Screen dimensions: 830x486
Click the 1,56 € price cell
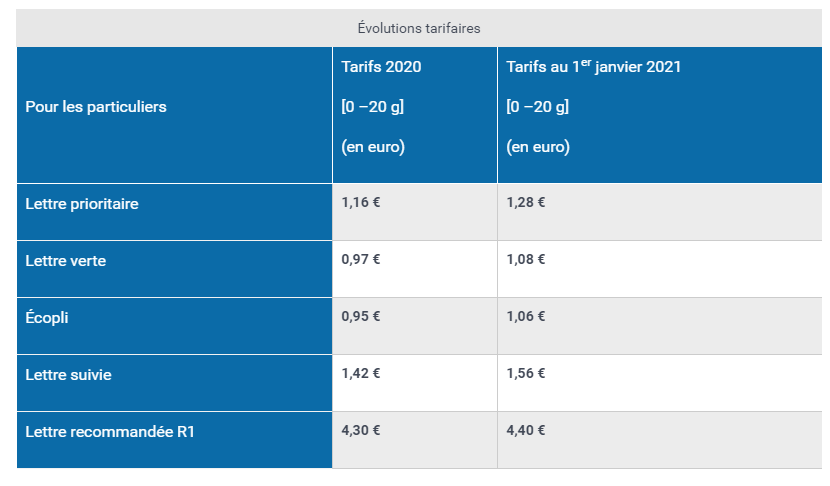pos(660,383)
